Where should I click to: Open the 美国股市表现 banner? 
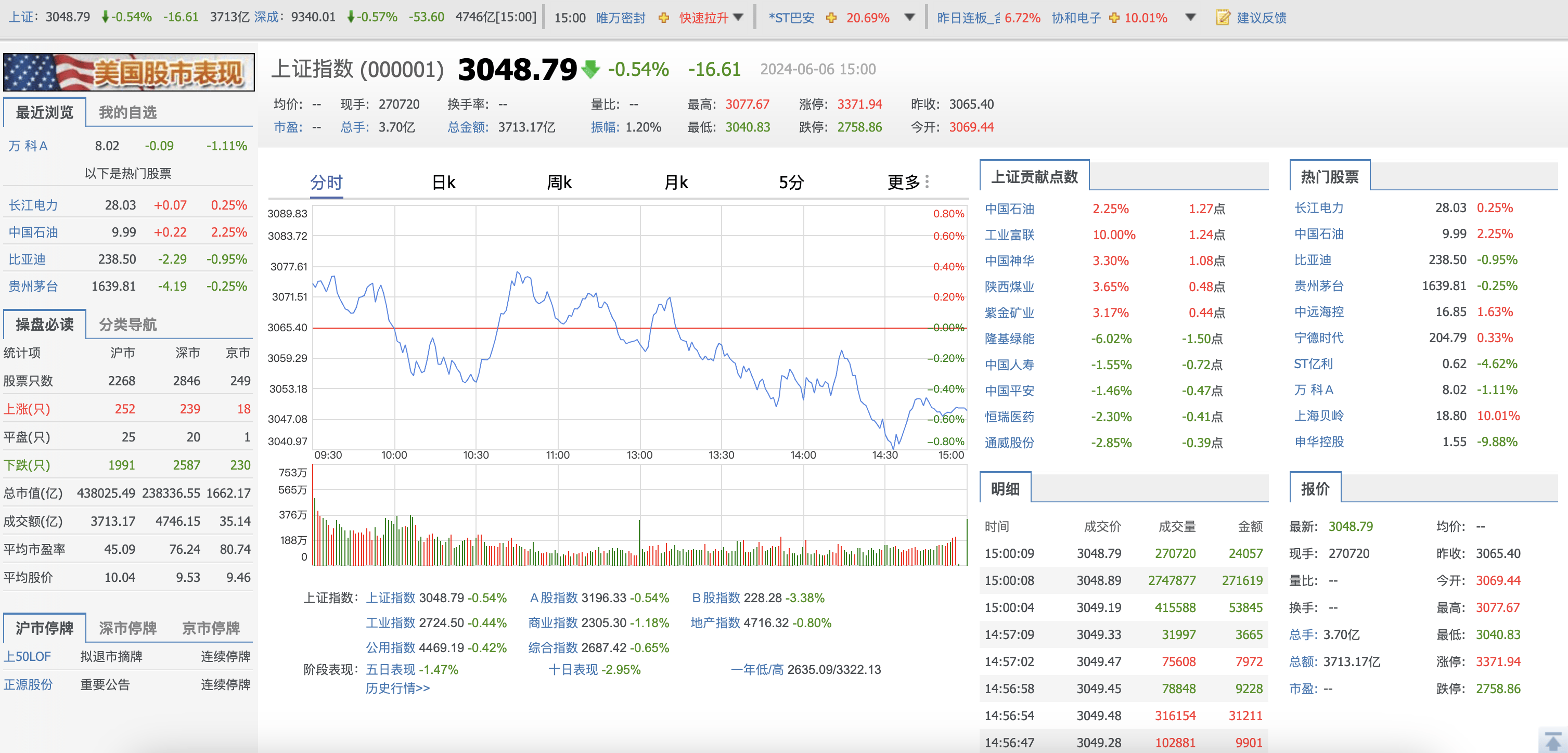pos(129,72)
